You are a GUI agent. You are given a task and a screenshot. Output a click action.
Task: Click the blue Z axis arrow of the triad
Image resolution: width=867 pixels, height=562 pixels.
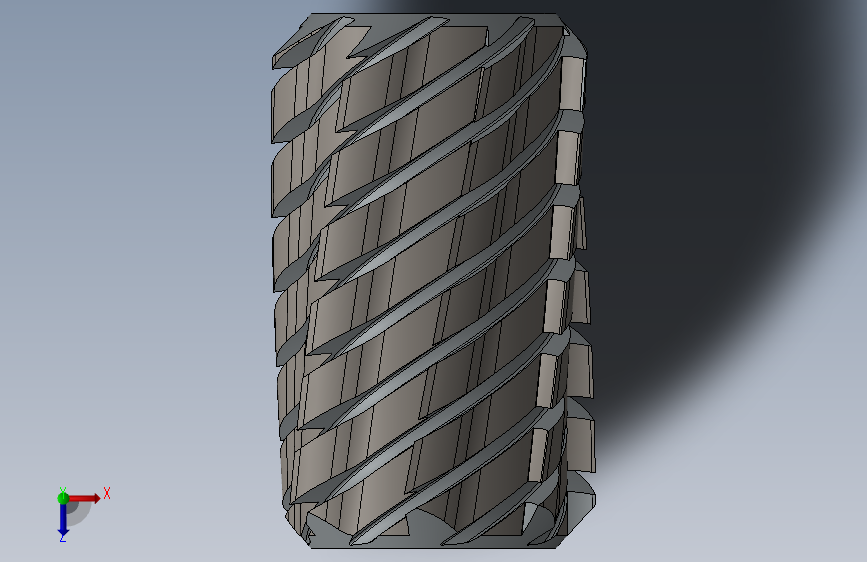tap(63, 520)
